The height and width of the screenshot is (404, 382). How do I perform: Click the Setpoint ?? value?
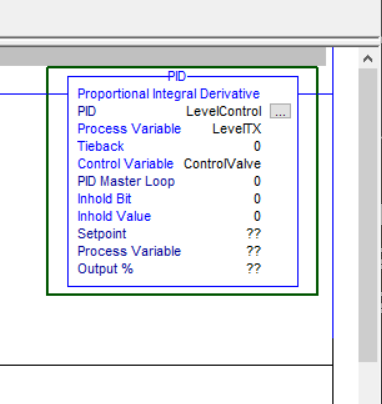pos(253,233)
